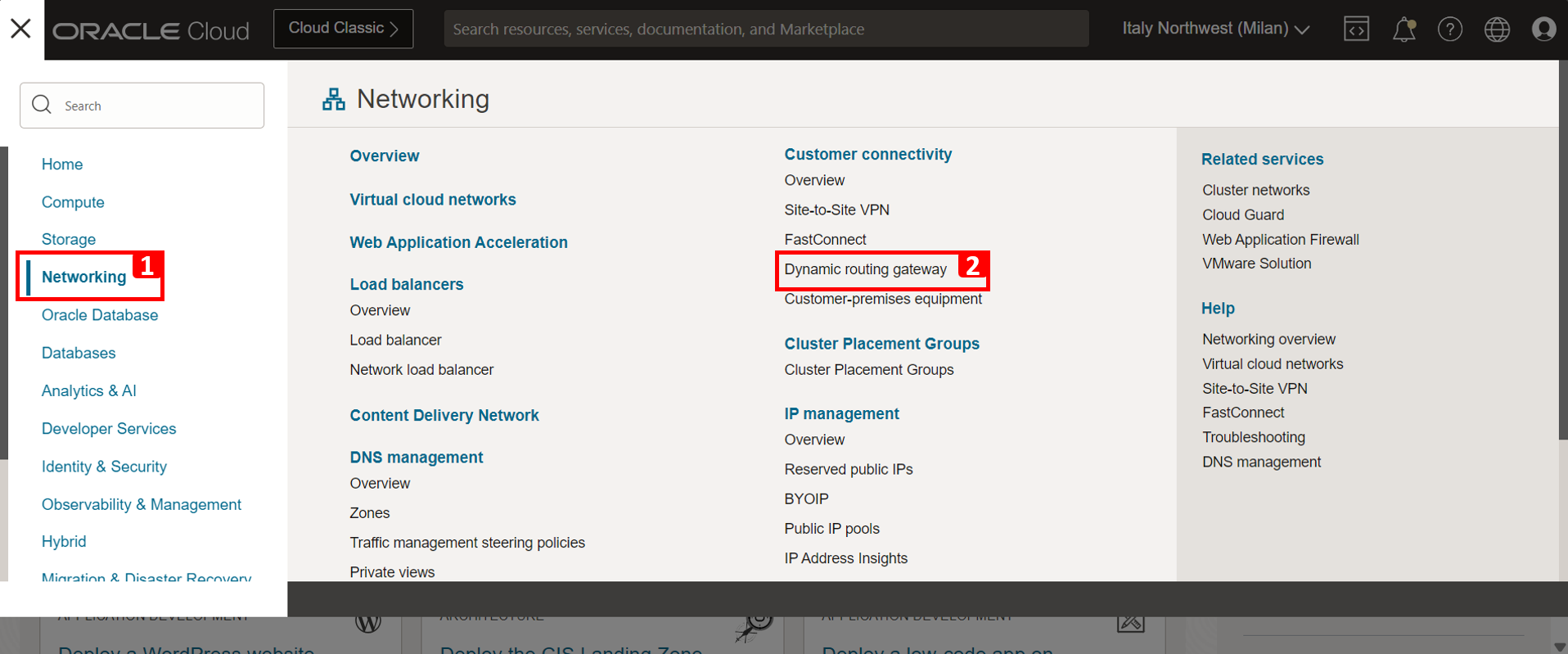Open the Reserved public IPs link
This screenshot has width=1568, height=654.
pyautogui.click(x=849, y=469)
